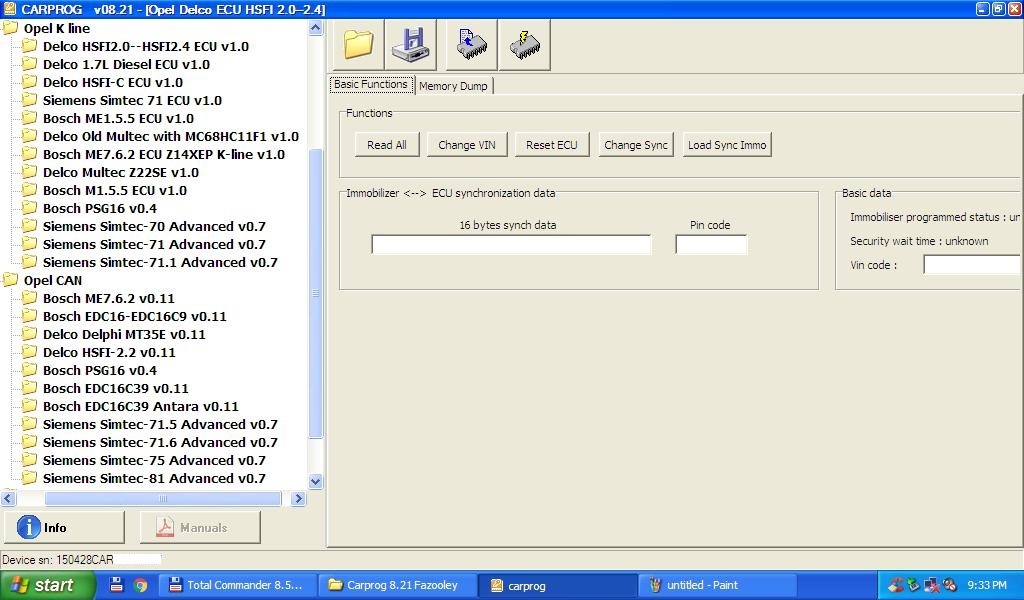Select Siemens Simtec-71 Advanced v0.7
1024x600 pixels.
point(154,244)
